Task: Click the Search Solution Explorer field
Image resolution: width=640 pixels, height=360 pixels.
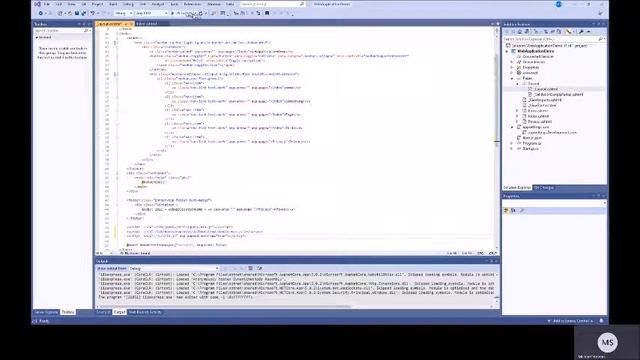Action: (553, 39)
